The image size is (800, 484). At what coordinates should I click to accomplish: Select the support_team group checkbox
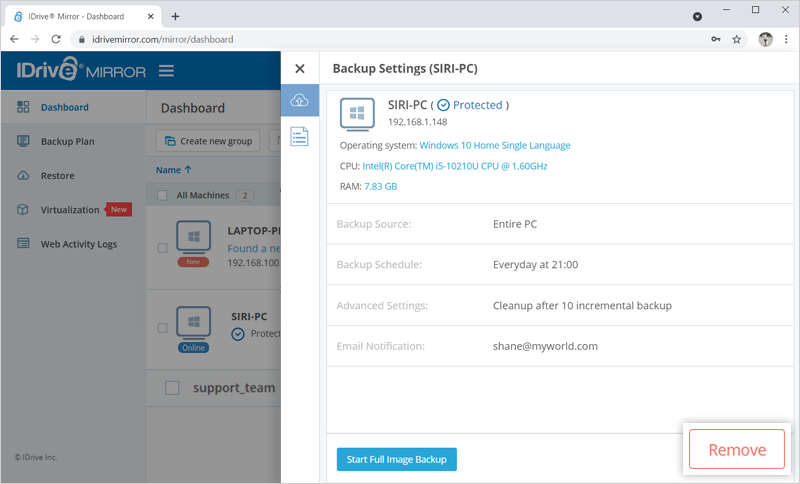click(x=171, y=387)
